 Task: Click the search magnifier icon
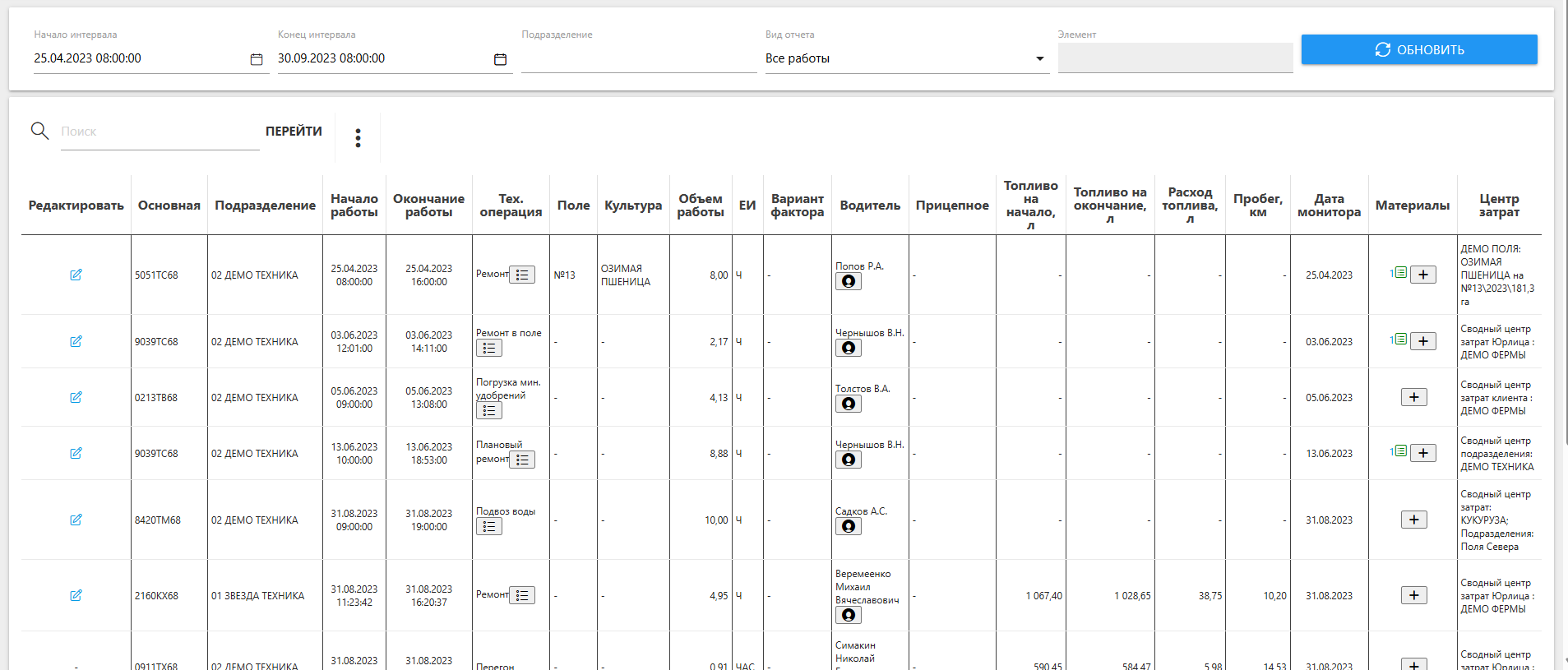tap(39, 131)
